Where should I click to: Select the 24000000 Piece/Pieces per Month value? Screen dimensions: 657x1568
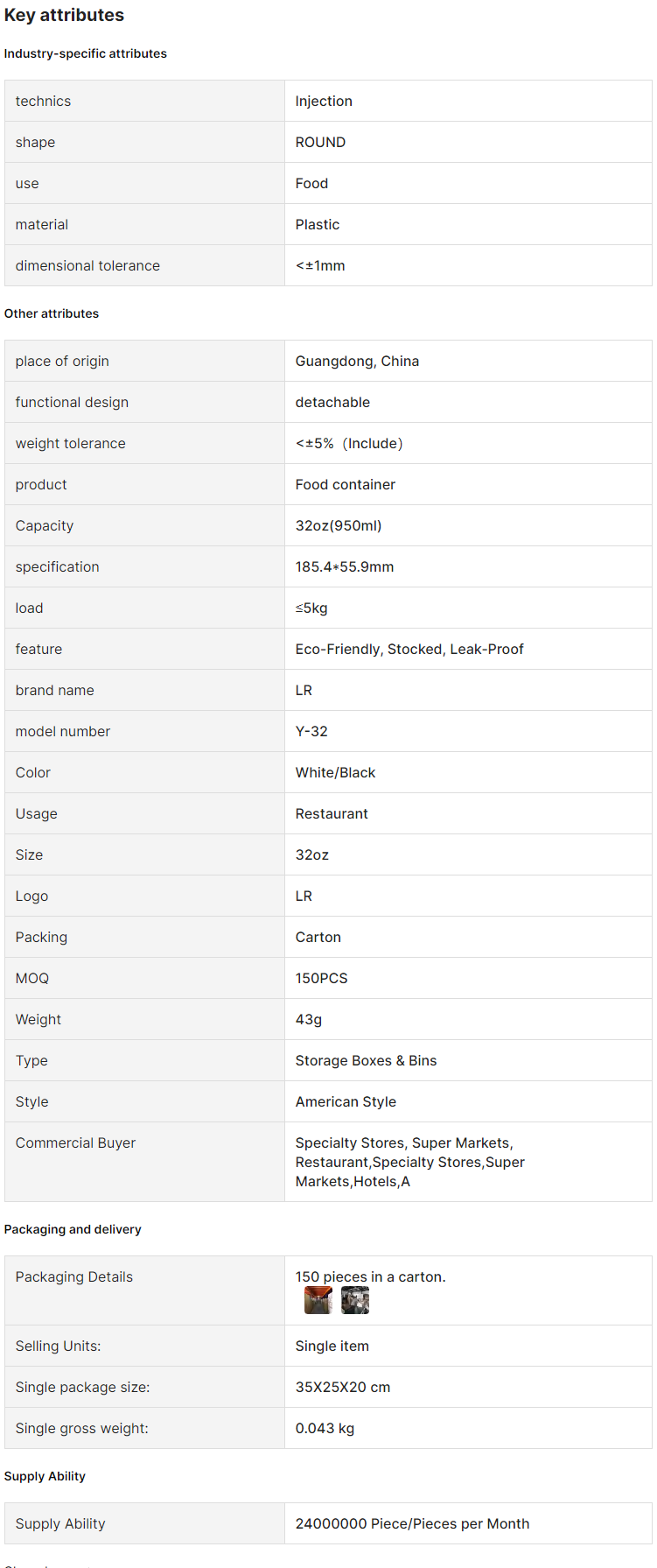412,1523
